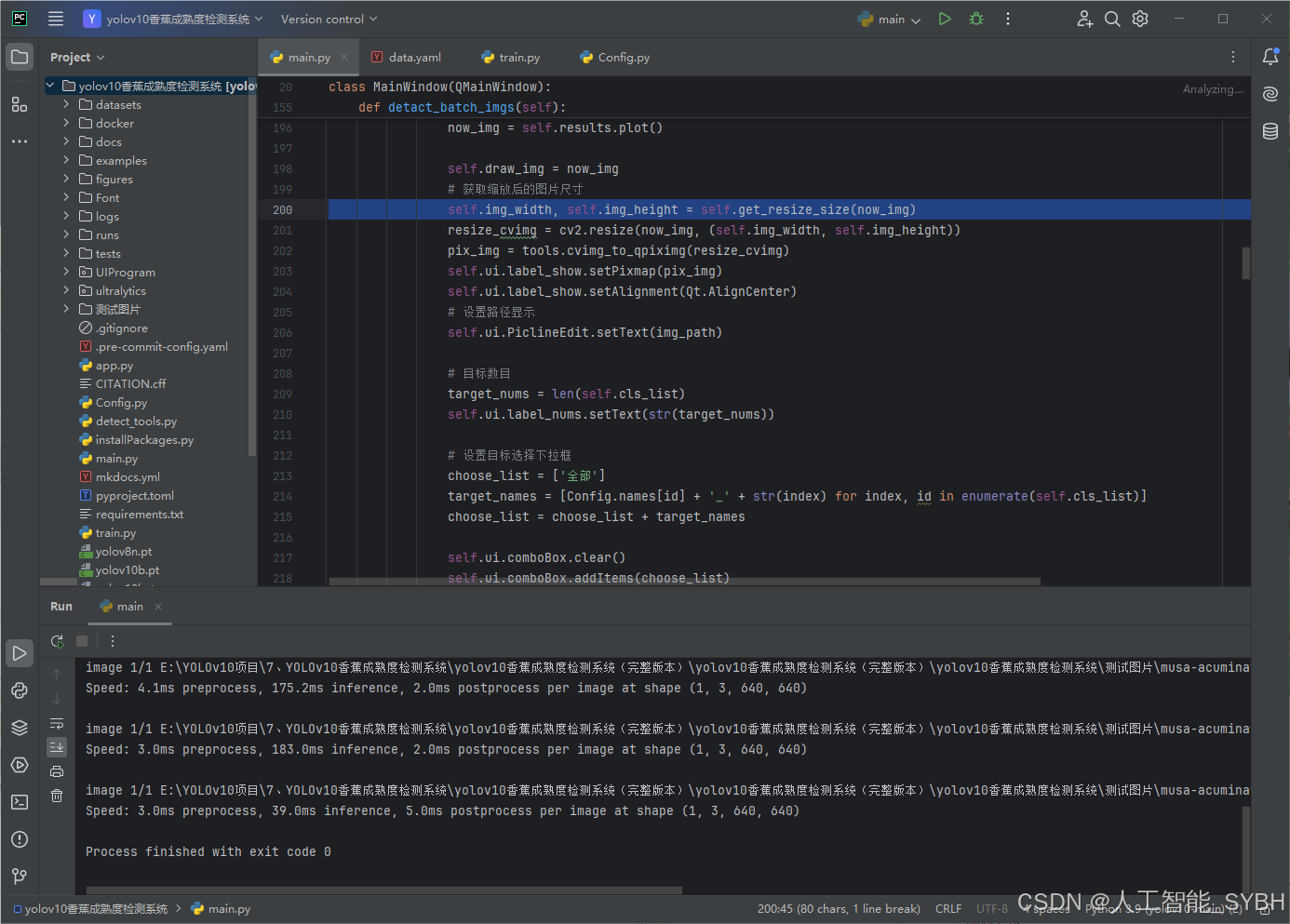Expand the ultralytics folder
The height and width of the screenshot is (924, 1290).
pos(66,290)
